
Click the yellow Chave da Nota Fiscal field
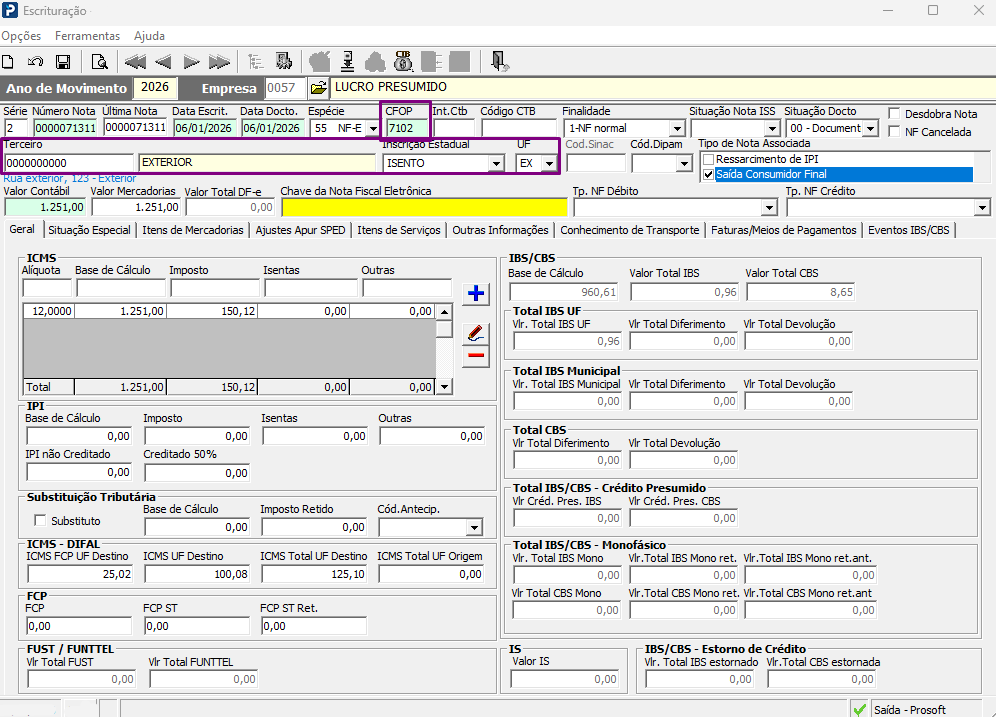pos(424,208)
